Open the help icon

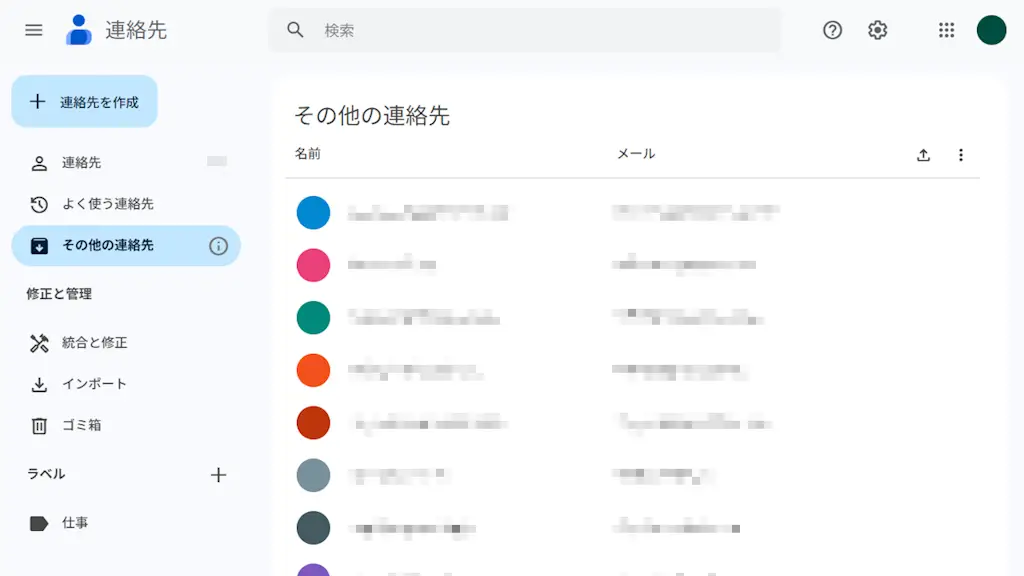(x=832, y=30)
